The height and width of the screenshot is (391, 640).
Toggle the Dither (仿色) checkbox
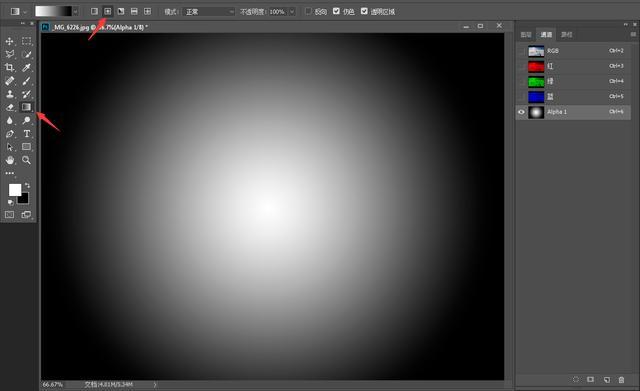click(x=336, y=11)
